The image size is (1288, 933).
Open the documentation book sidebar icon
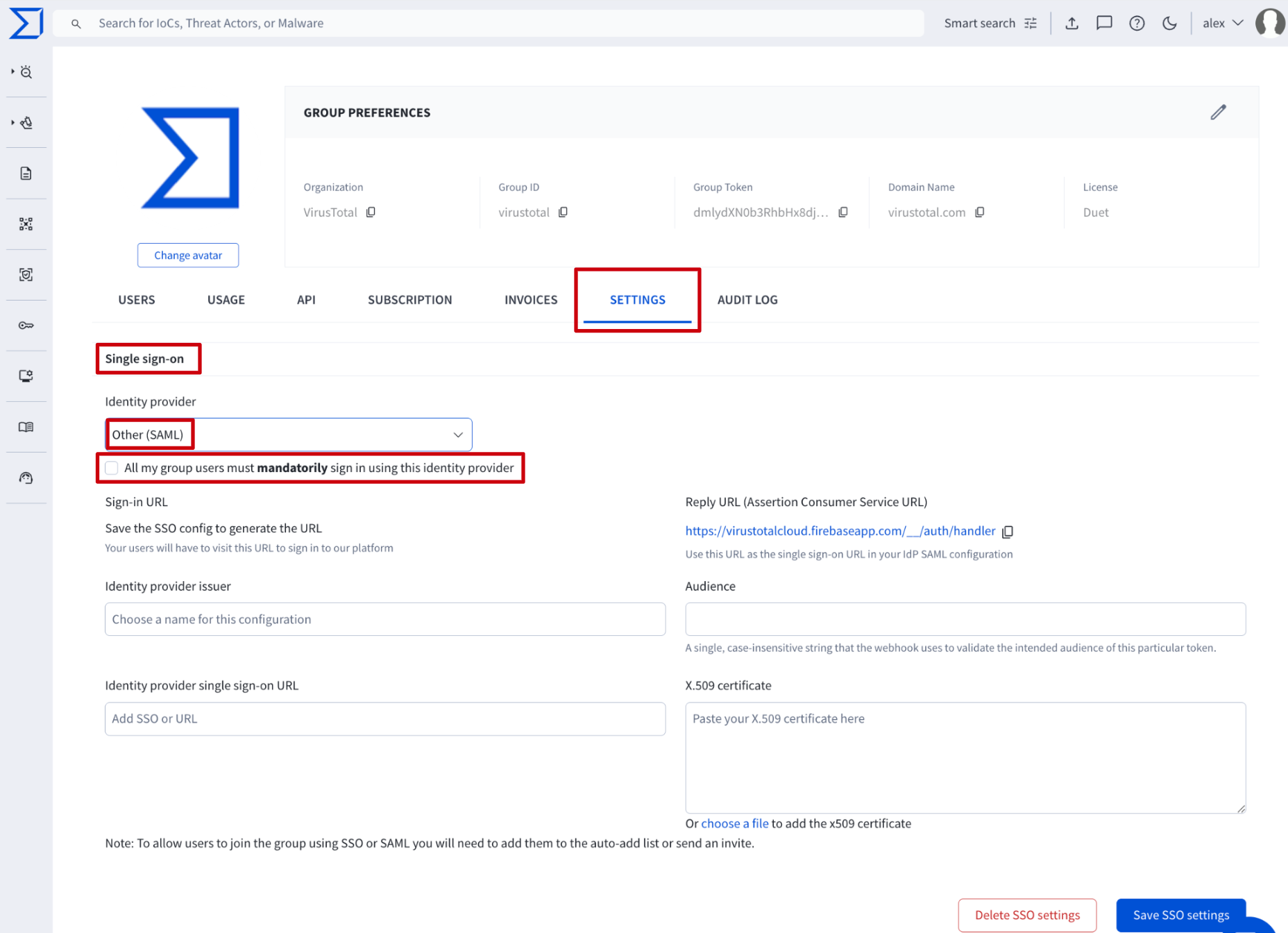pyautogui.click(x=26, y=427)
